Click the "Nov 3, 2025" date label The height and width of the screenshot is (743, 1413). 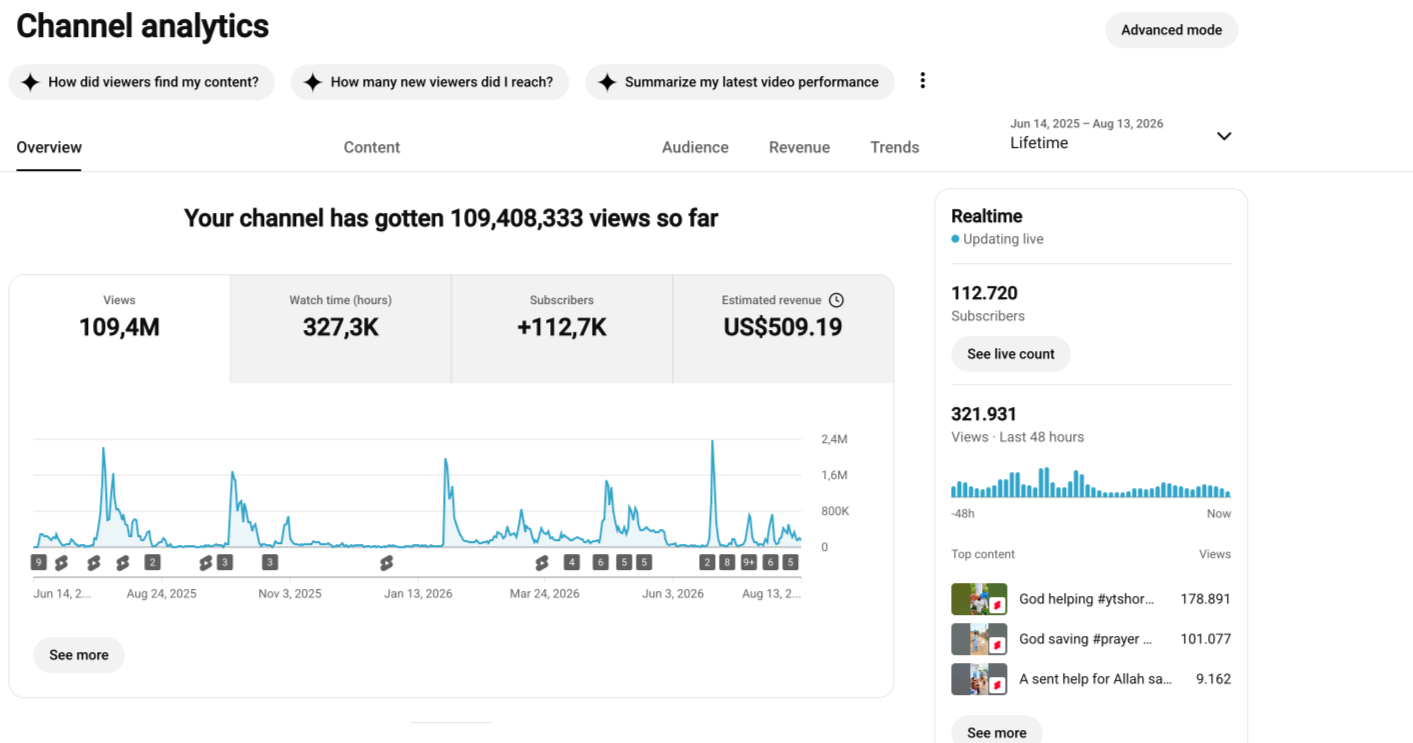pos(290,593)
